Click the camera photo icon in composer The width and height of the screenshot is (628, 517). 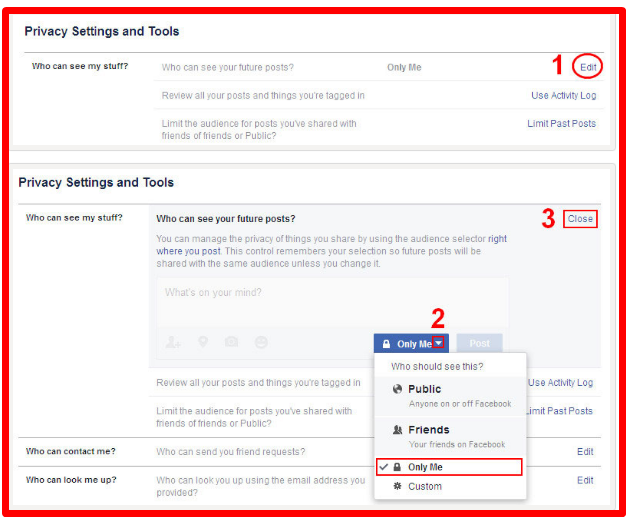(x=231, y=342)
